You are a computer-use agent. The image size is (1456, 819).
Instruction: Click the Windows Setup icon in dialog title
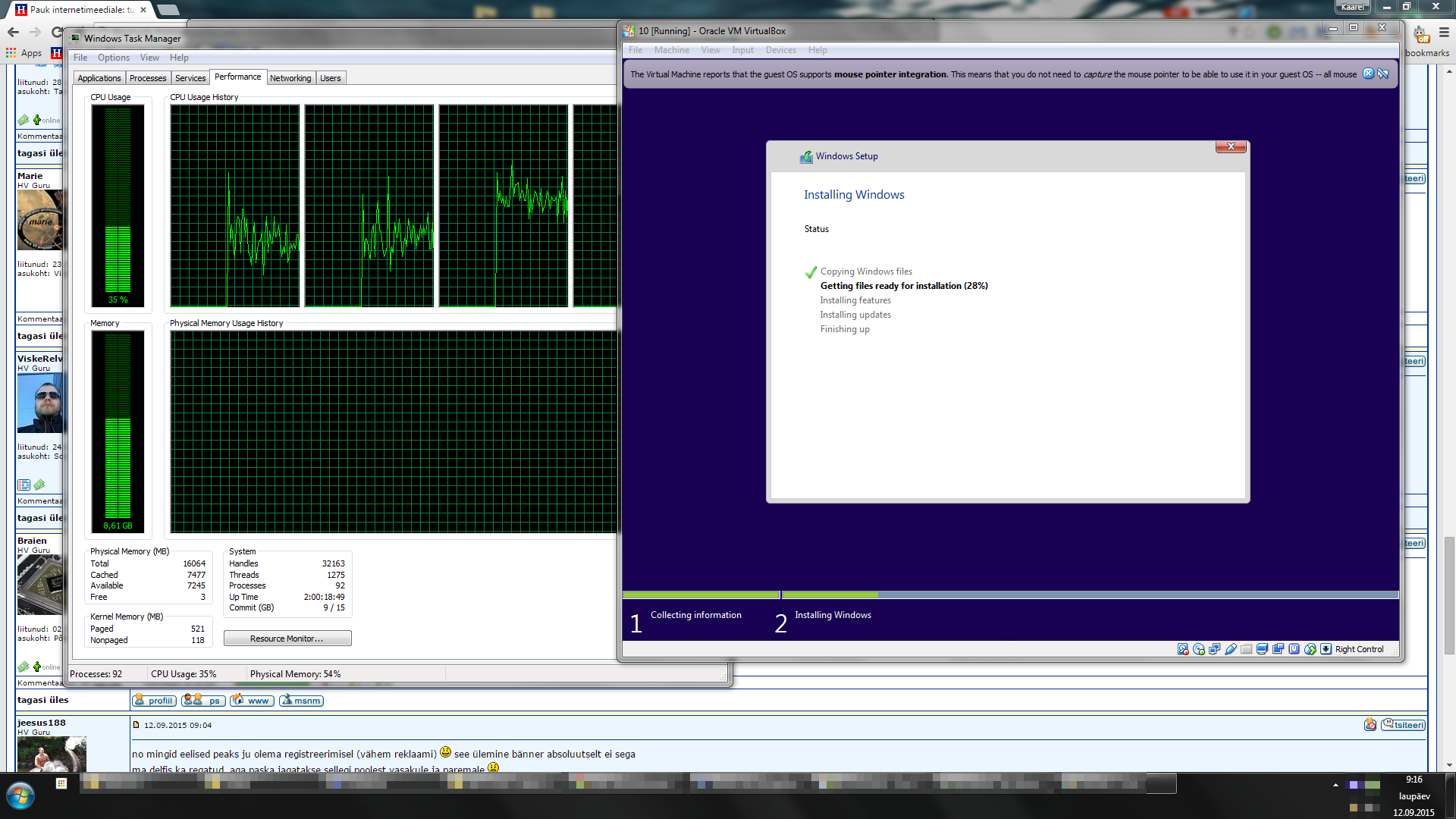click(x=806, y=156)
